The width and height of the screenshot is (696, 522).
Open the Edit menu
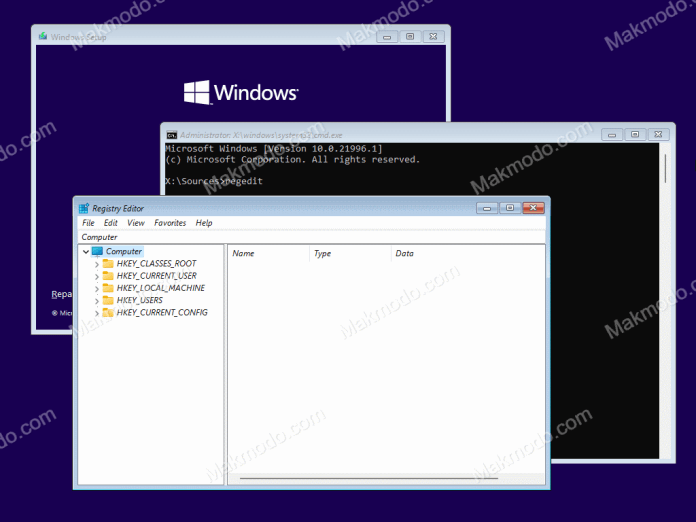[111, 223]
